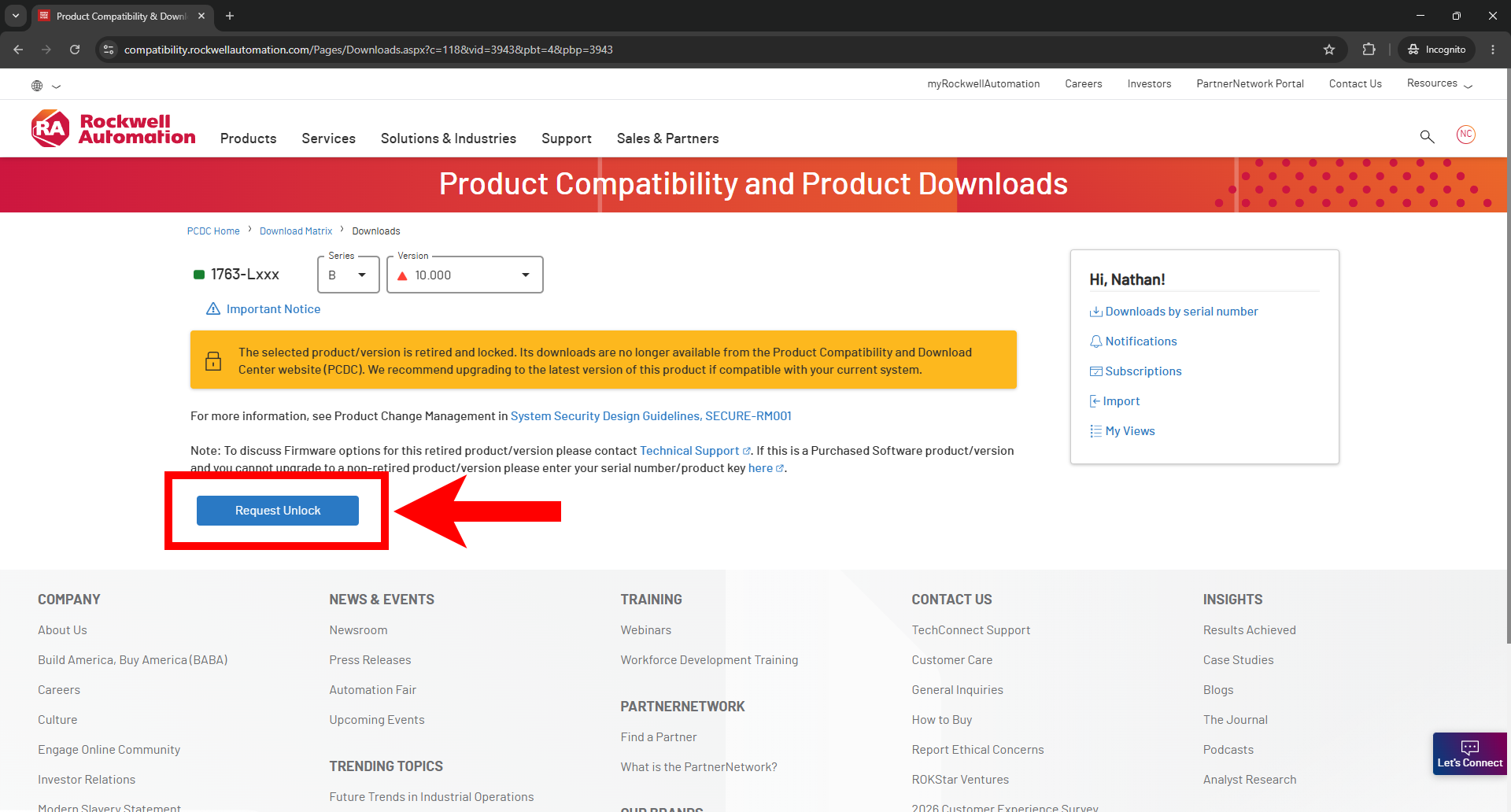Click the Let's Connect chat widget
The image size is (1511, 812).
tap(1469, 754)
